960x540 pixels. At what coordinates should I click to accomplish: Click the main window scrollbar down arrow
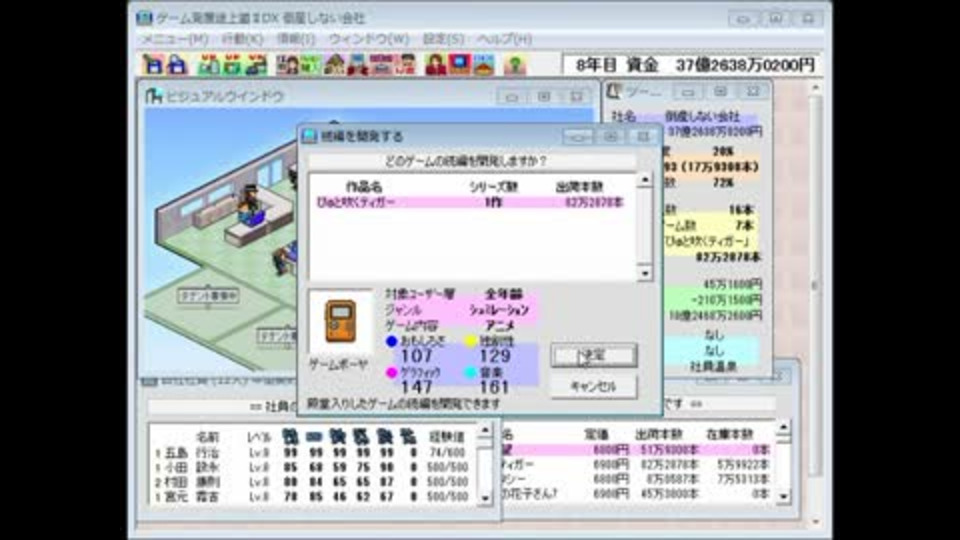[x=815, y=522]
